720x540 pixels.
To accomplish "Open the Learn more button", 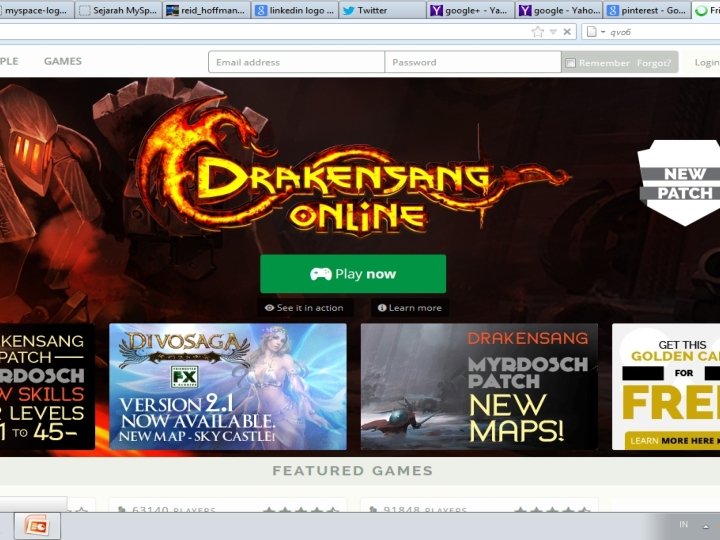I will [x=410, y=308].
